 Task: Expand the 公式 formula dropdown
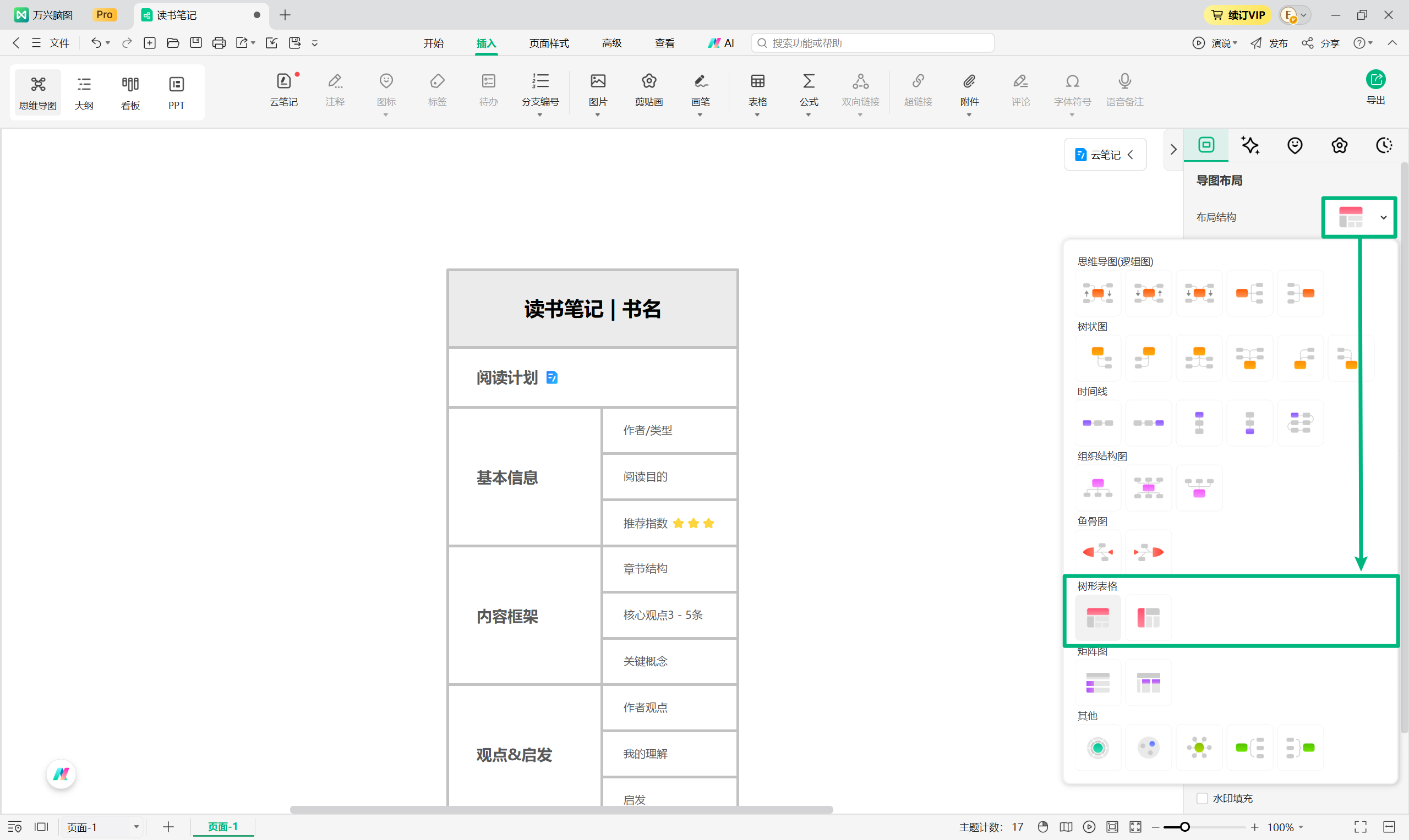[x=808, y=115]
